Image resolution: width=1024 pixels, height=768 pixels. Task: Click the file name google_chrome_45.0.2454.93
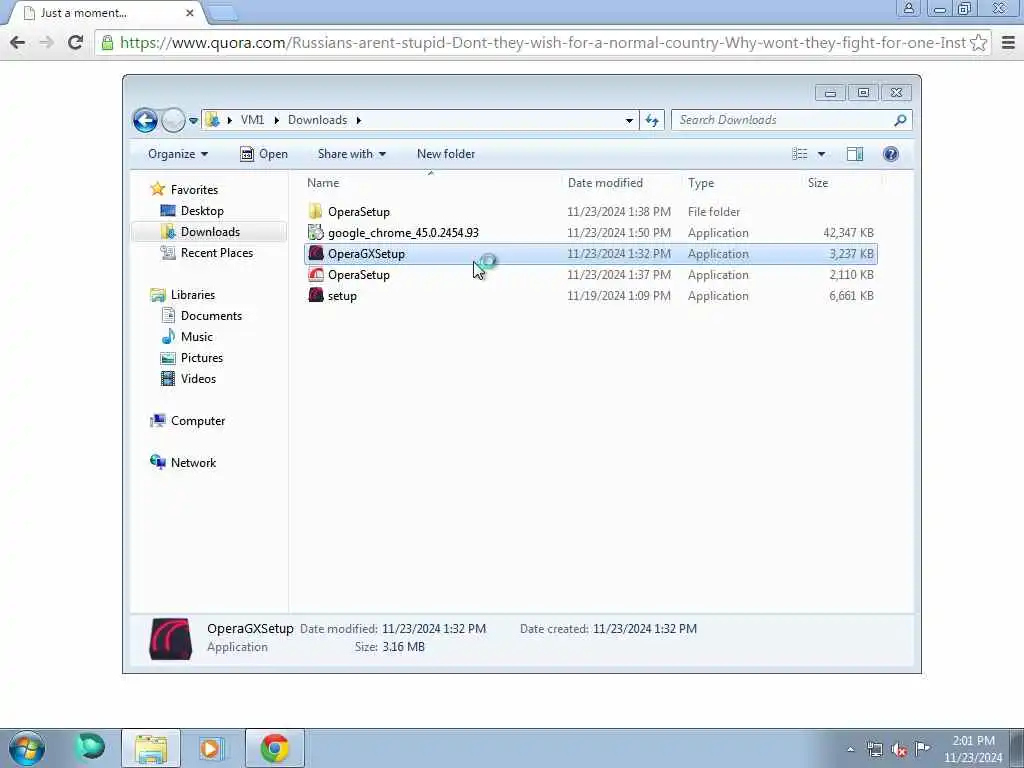403,232
